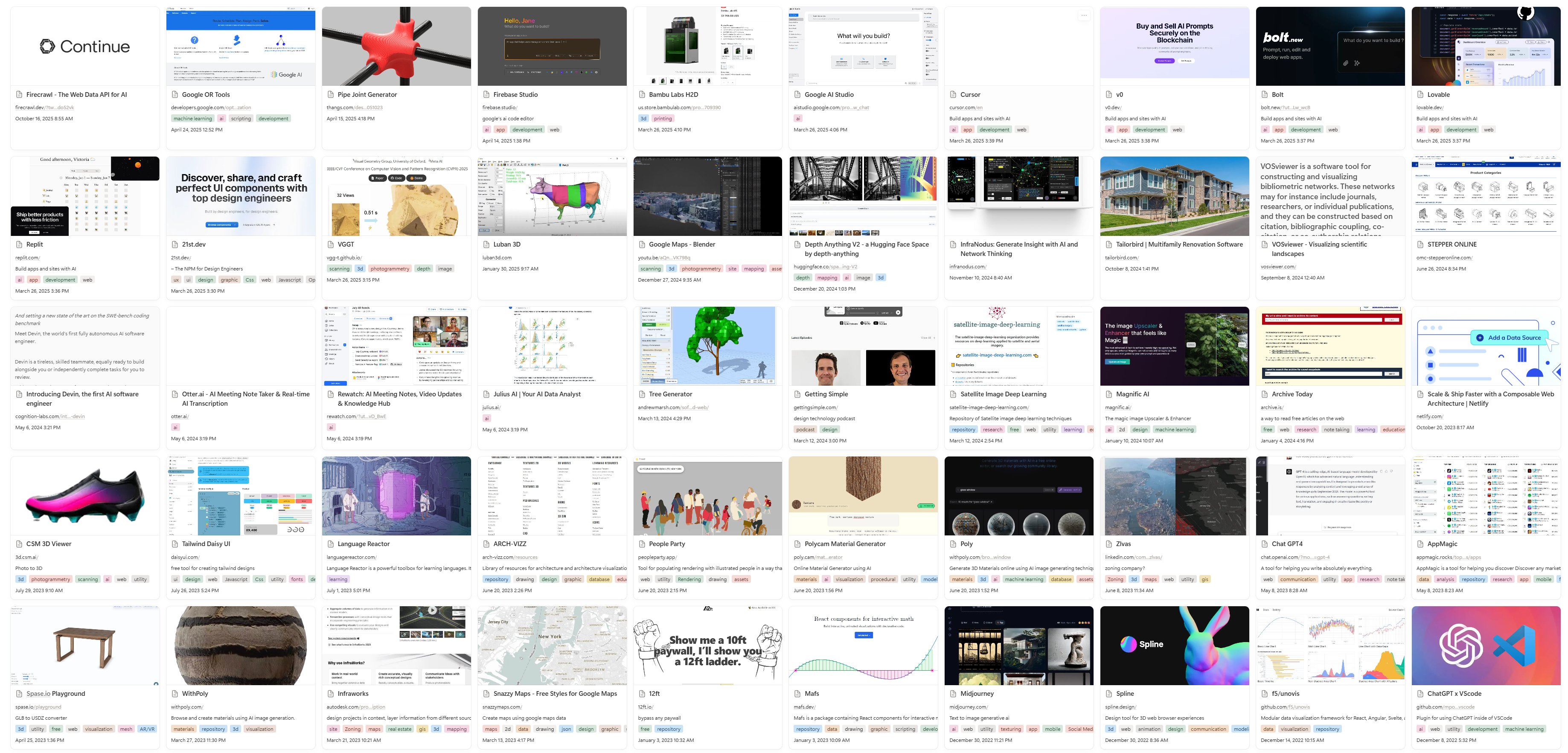This screenshot has width=1568, height=753.
Task: Select the machine learning tag on Google OR Tools
Action: point(192,118)
